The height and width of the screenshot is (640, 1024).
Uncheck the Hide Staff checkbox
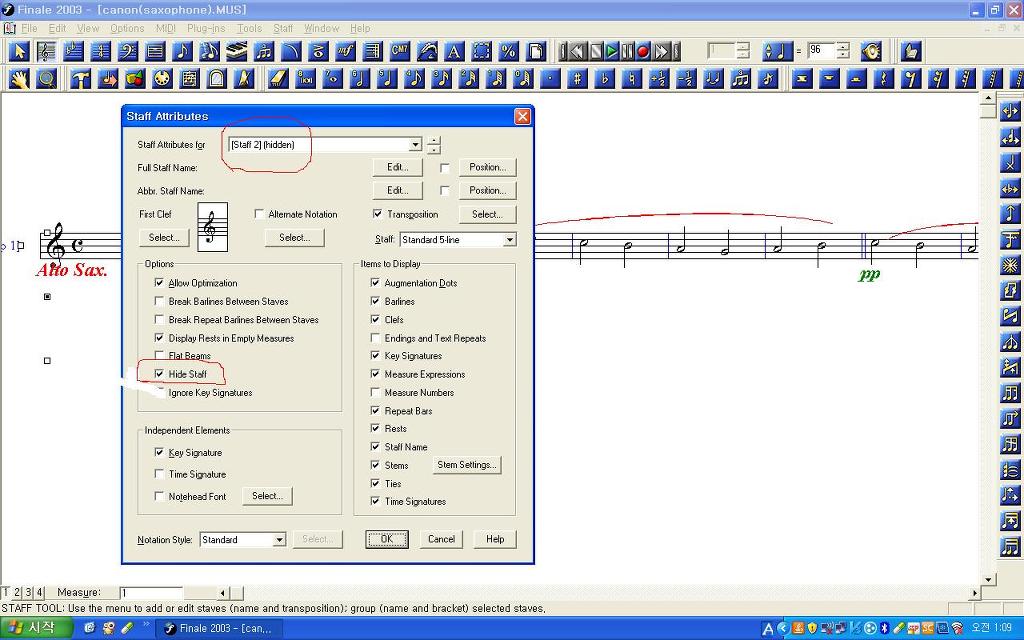[x=159, y=374]
